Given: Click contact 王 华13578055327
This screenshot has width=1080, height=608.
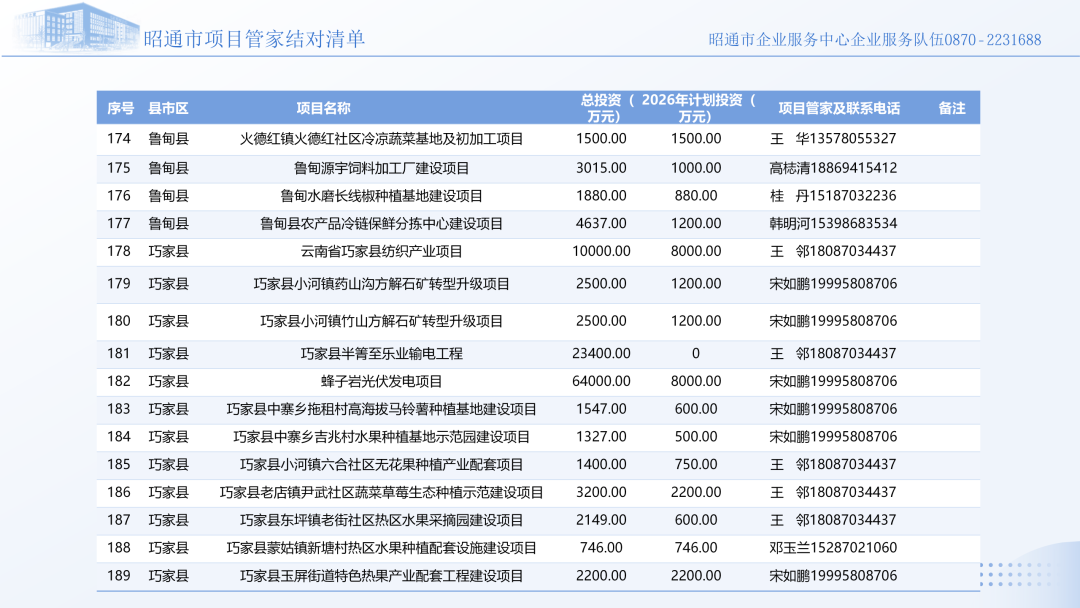Looking at the screenshot, I should tap(833, 139).
